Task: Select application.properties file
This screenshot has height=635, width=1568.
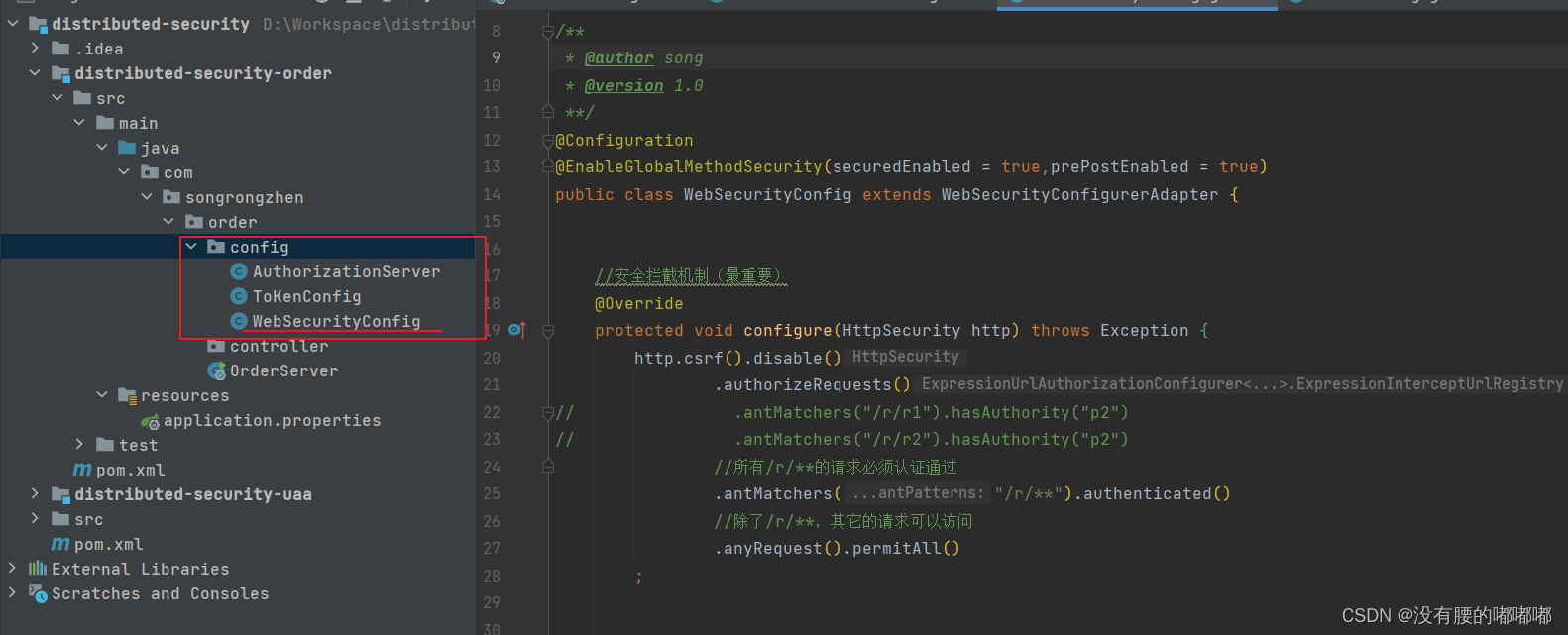Action: pyautogui.click(x=272, y=421)
